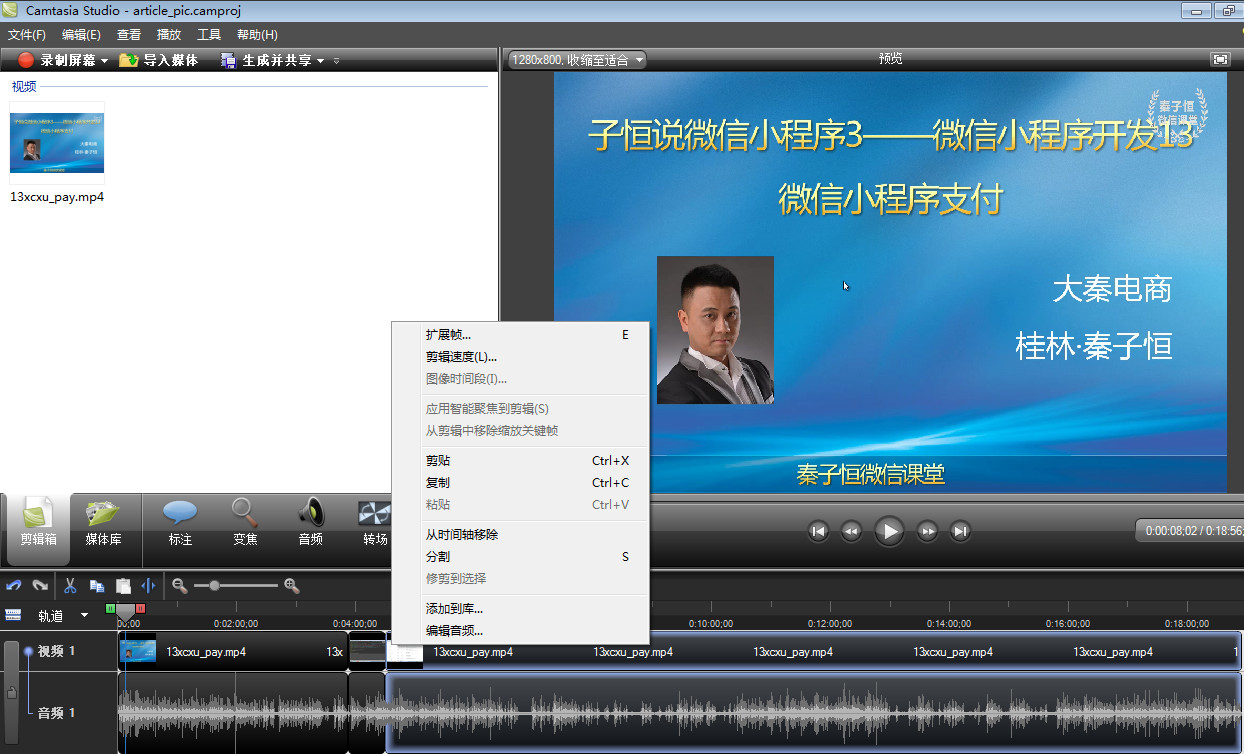Image resolution: width=1244 pixels, height=754 pixels.
Task: Open the 帮助(H) menu
Action: 257,35
